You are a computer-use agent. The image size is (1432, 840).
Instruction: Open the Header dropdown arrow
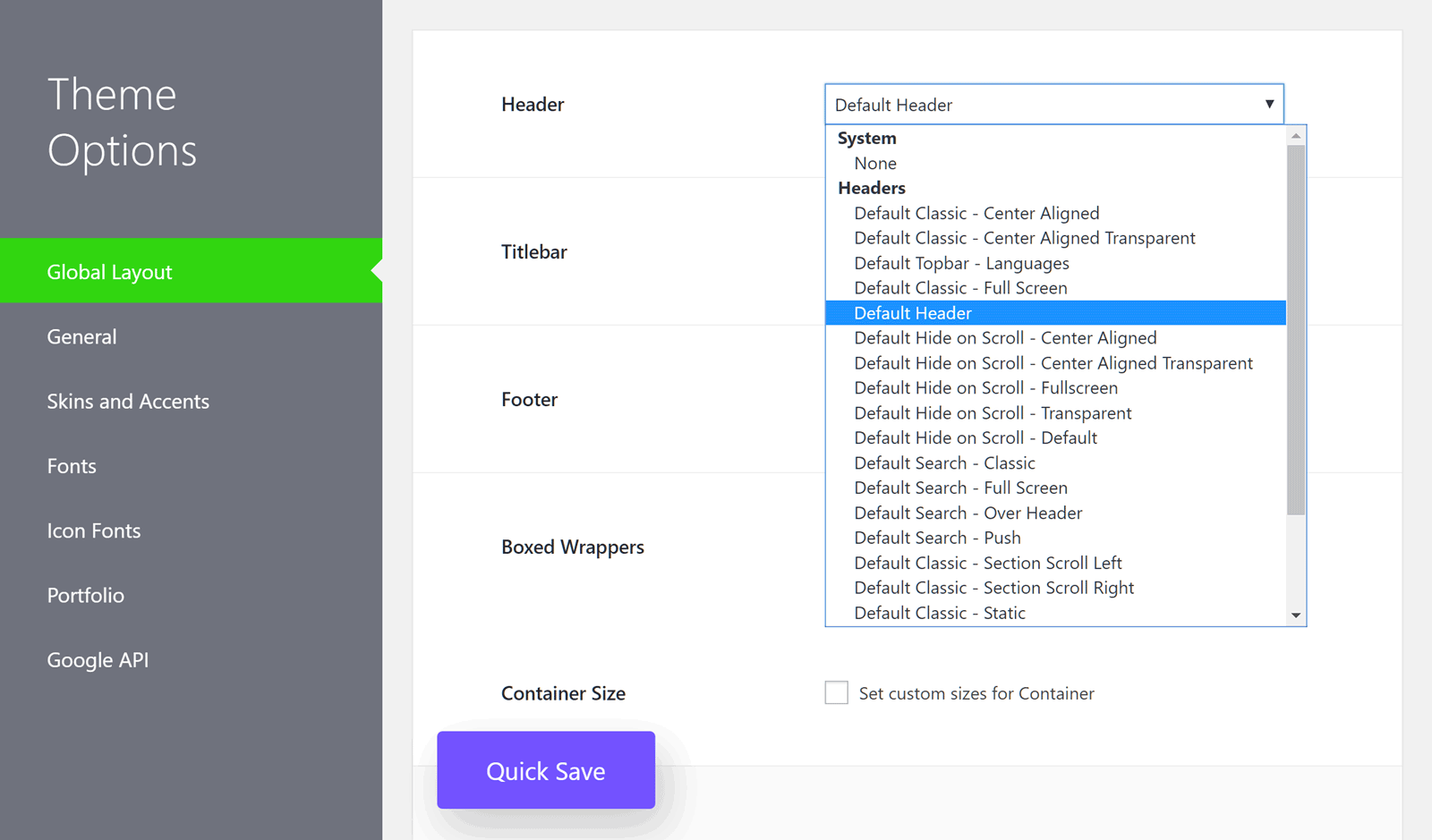pos(1268,105)
